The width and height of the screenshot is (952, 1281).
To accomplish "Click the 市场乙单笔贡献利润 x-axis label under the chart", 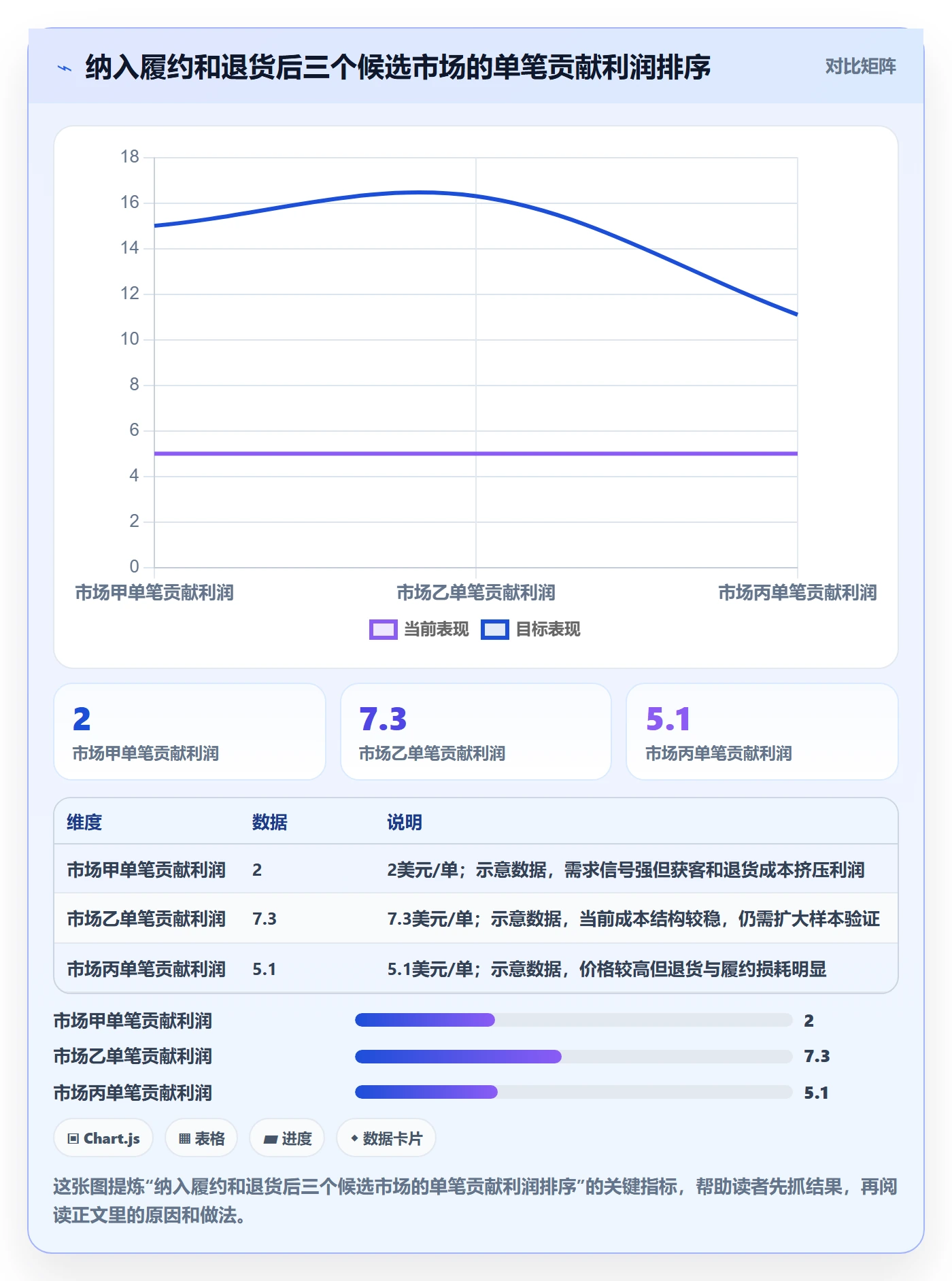I will click(476, 593).
